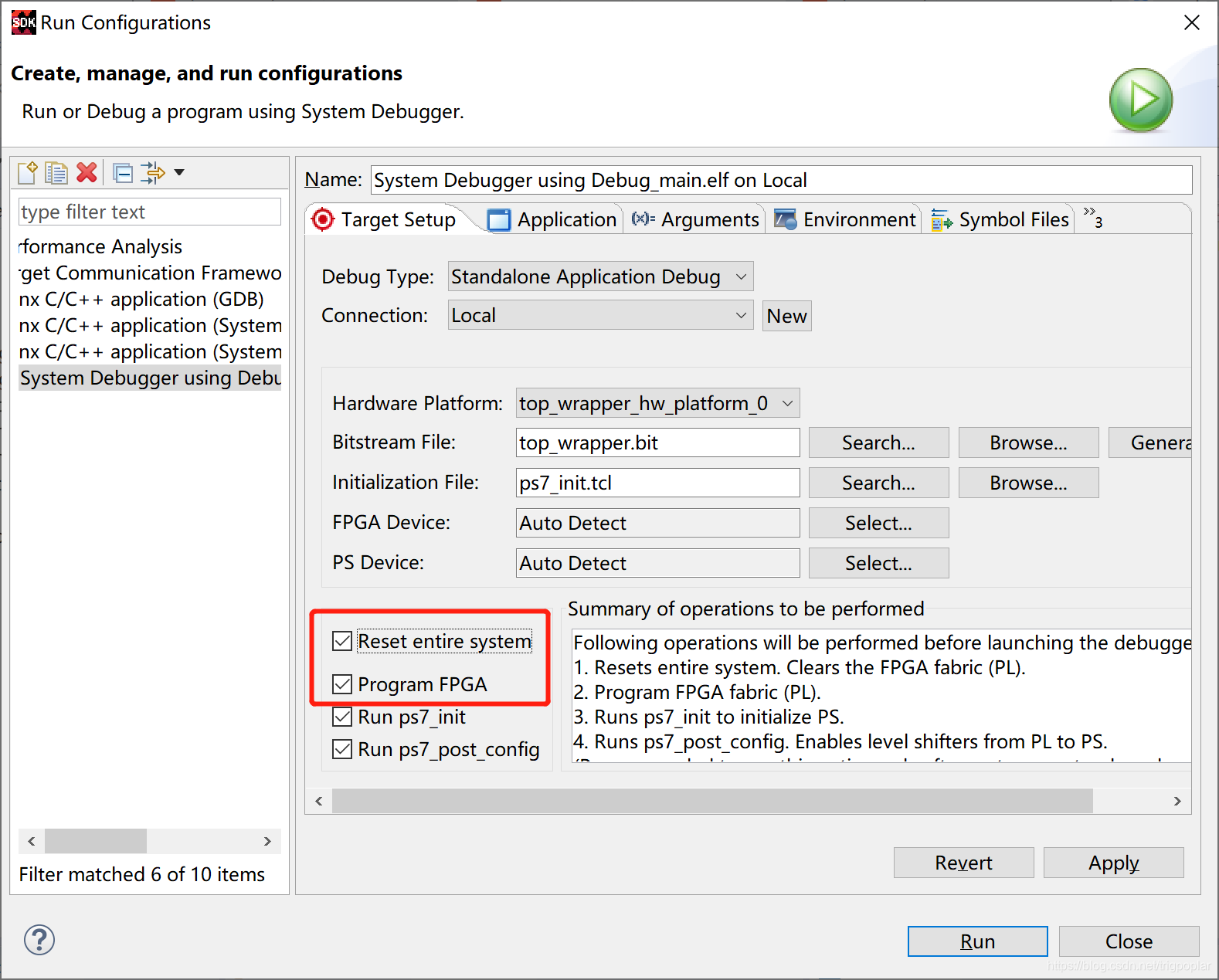Click the New connection button
Image resolution: width=1219 pixels, height=980 pixels.
tap(786, 316)
